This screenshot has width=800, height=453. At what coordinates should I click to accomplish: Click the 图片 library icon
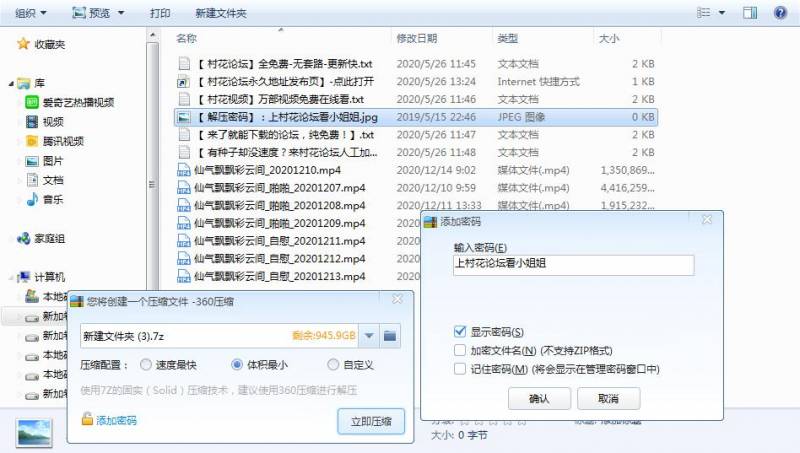(x=33, y=161)
